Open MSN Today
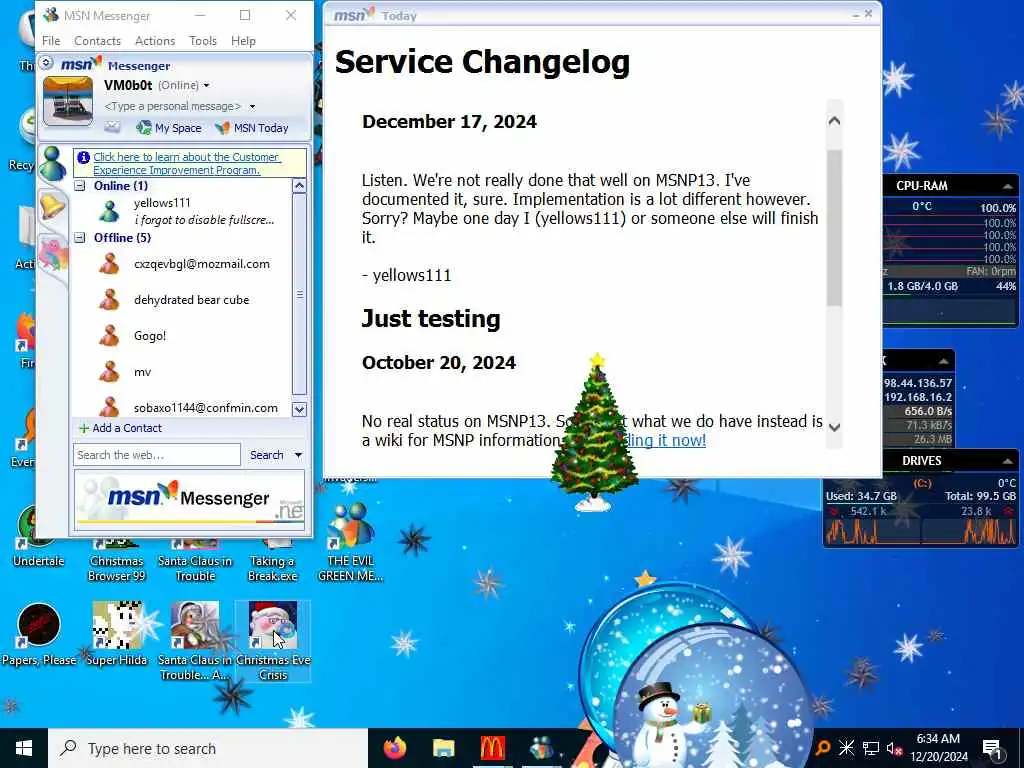This screenshot has width=1024, height=768. point(251,128)
